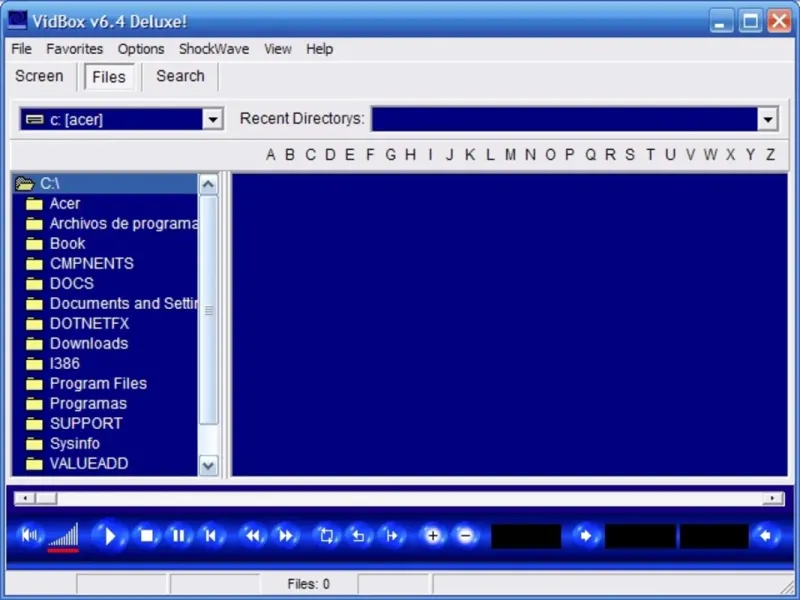The height and width of the screenshot is (600, 800).
Task: Click the left arrow icon in control bar
Action: click(x=765, y=536)
